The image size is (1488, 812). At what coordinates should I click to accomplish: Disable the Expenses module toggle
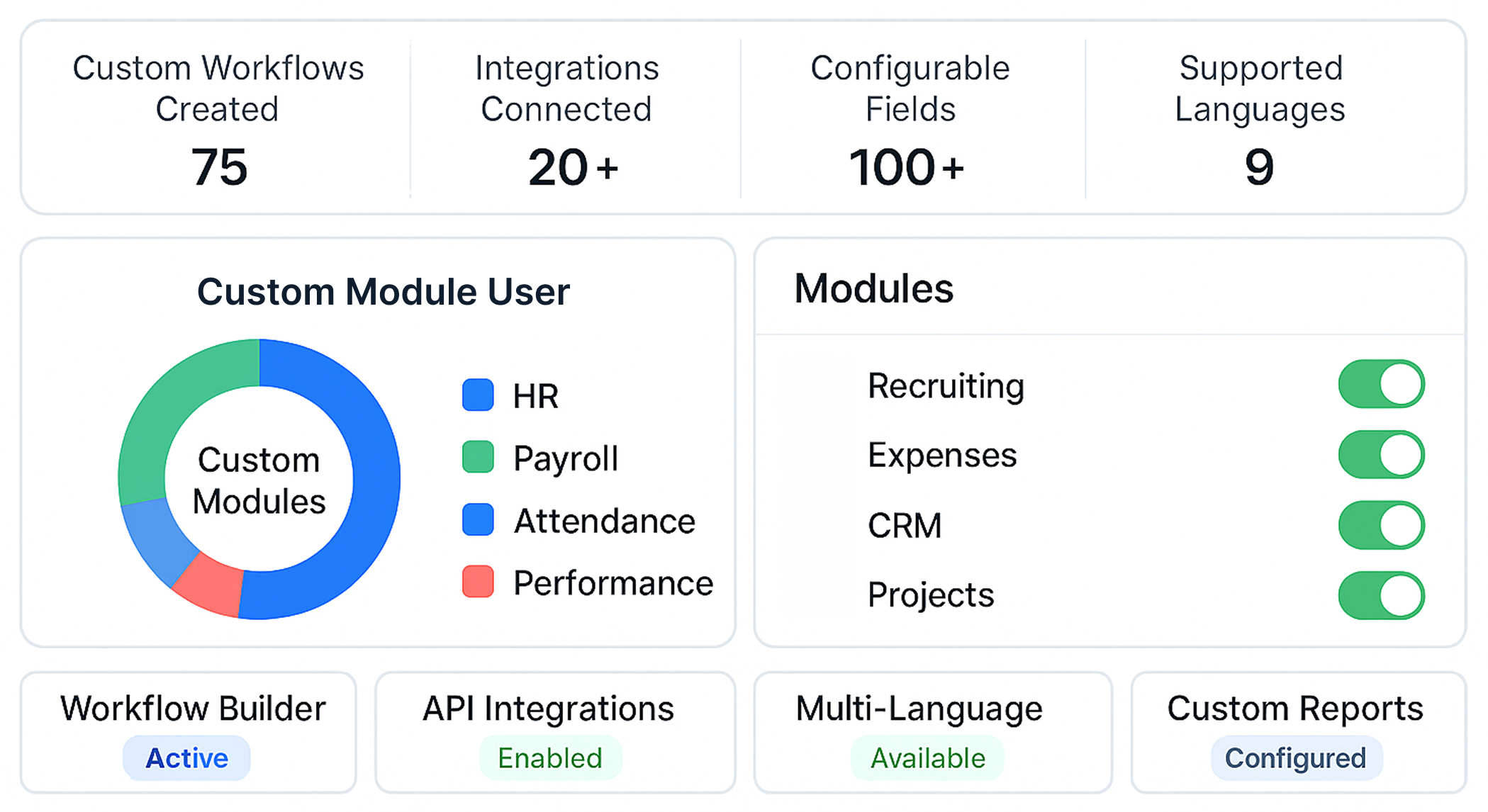click(1381, 455)
